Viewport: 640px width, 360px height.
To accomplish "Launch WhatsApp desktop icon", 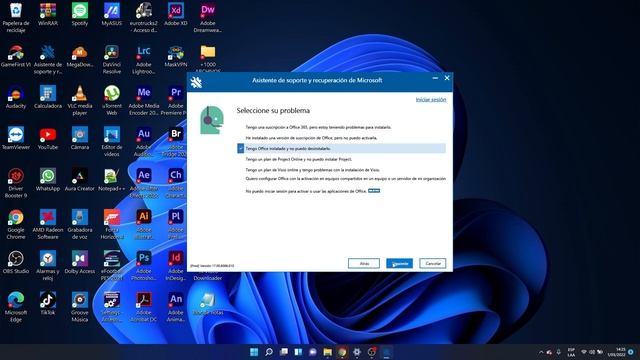I will point(48,180).
